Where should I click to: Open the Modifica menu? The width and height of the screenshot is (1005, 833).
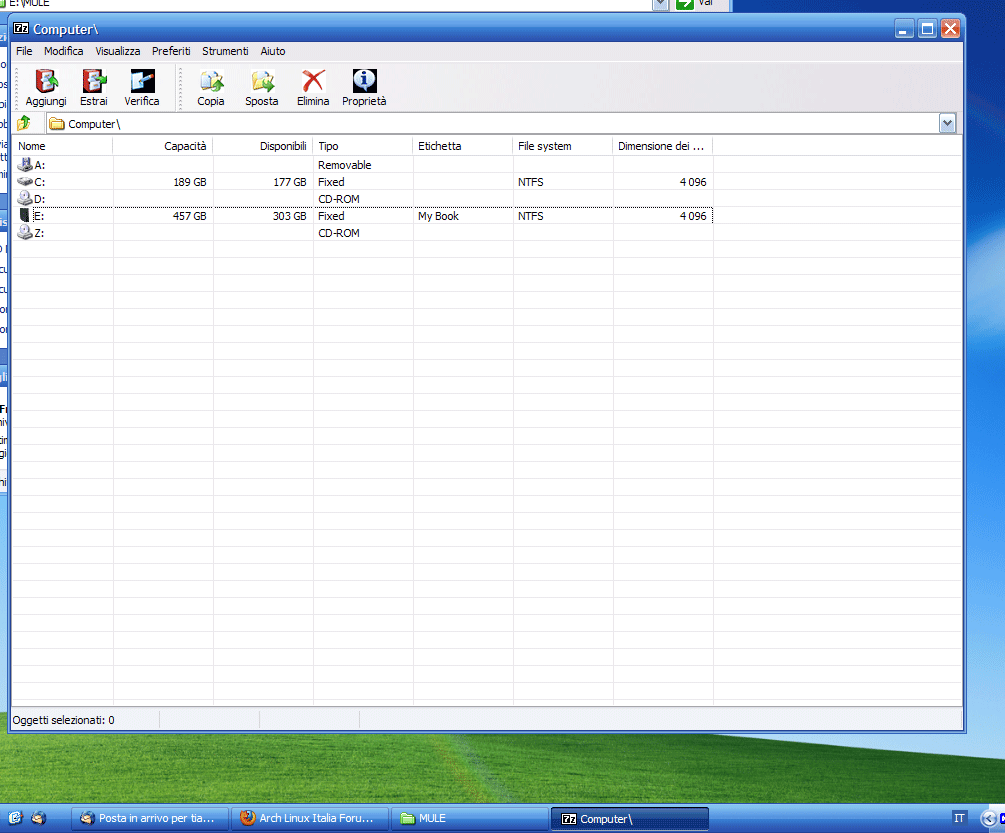click(63, 51)
